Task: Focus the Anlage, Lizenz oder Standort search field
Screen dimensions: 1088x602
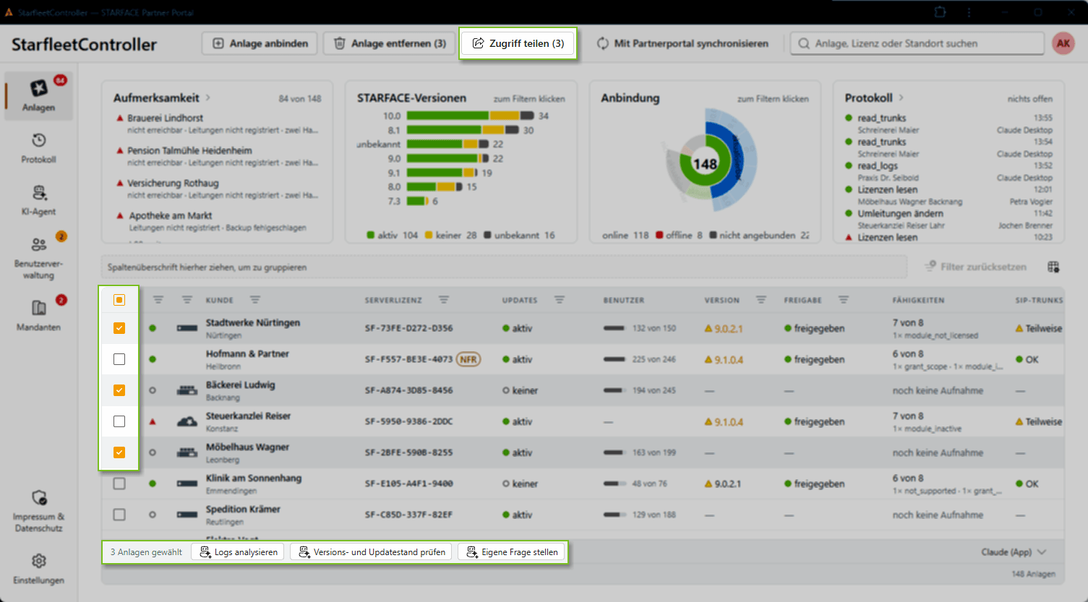Action: click(917, 43)
